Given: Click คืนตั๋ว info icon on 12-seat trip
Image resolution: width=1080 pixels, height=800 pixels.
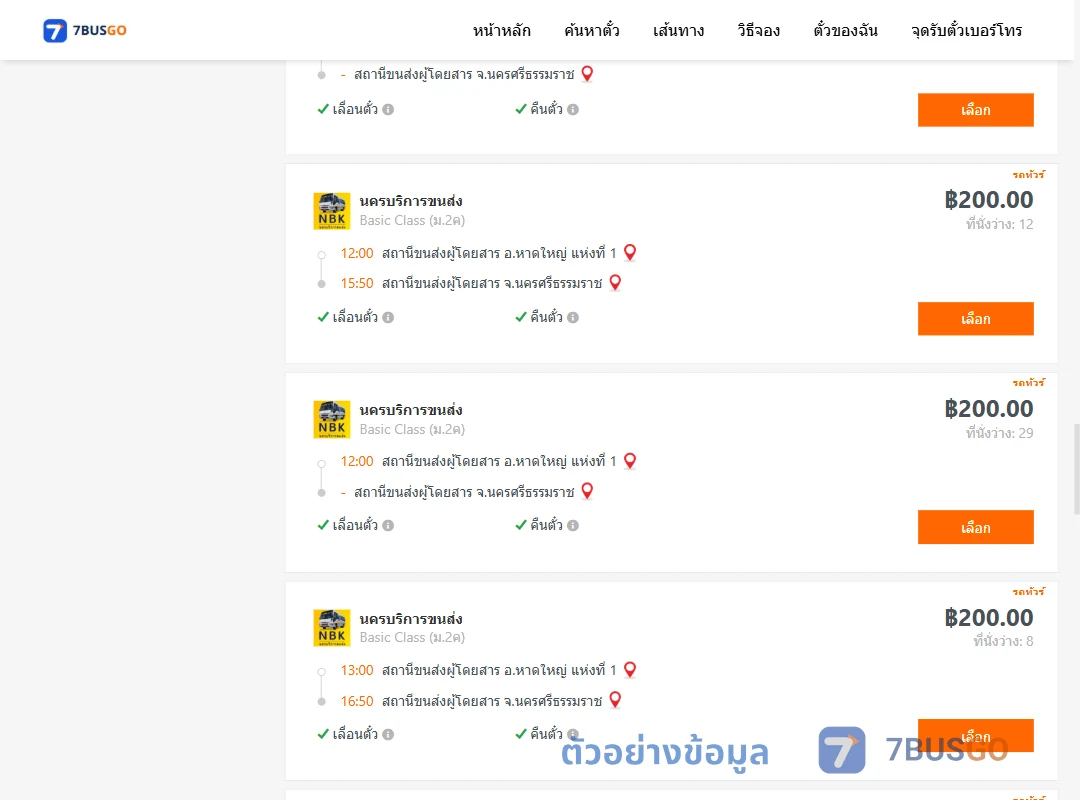Looking at the screenshot, I should 573,318.
